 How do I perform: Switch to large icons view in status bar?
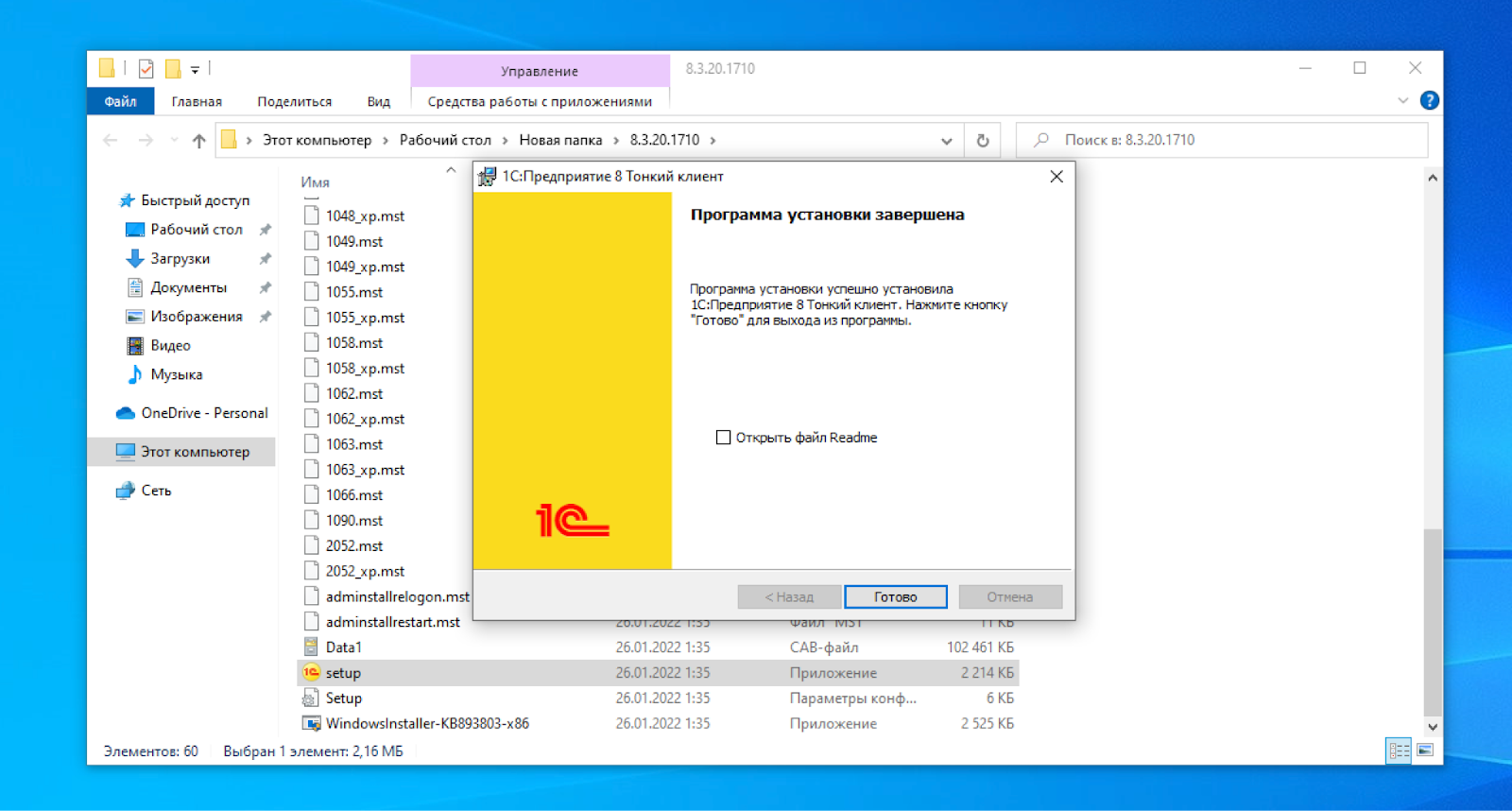1425,751
